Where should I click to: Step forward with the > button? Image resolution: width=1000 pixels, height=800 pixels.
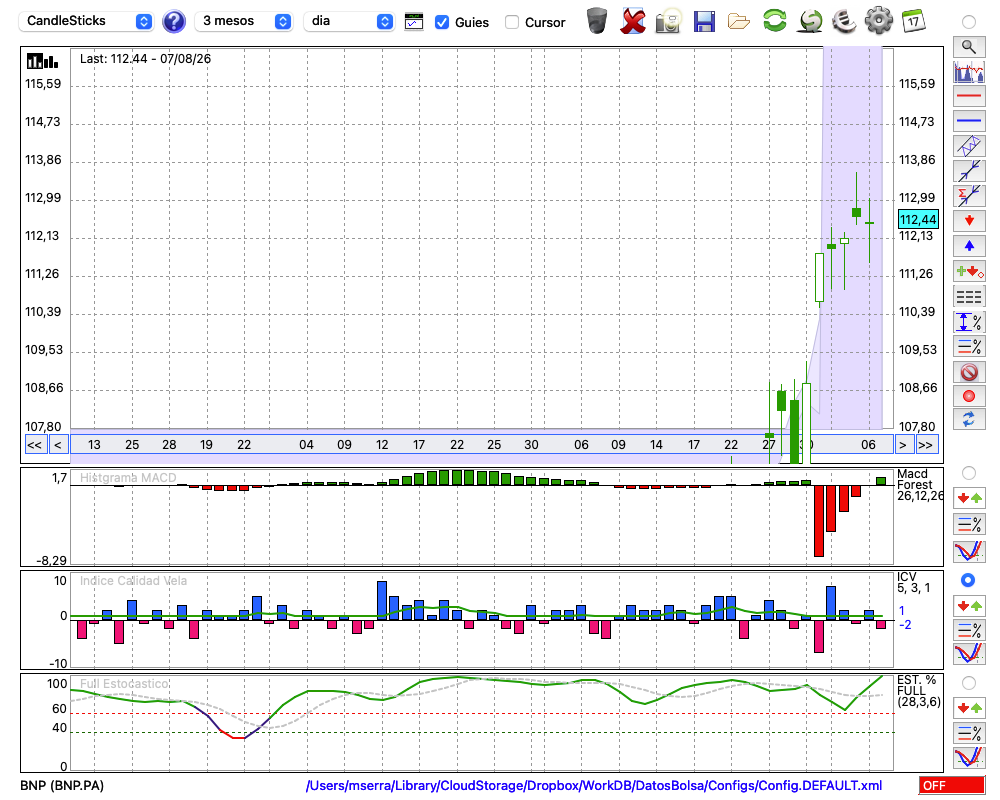pos(902,445)
